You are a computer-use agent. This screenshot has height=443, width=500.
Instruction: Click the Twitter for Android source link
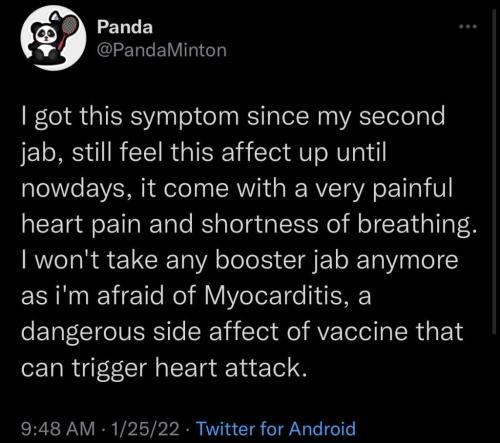pos(276,429)
